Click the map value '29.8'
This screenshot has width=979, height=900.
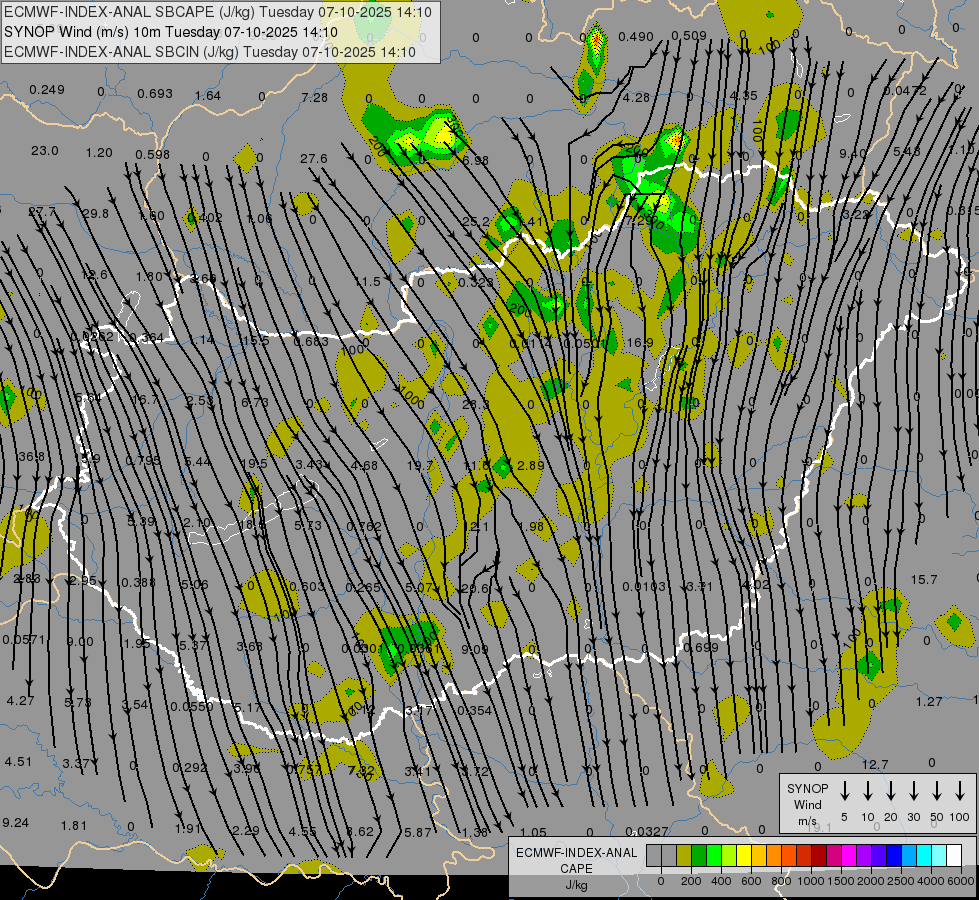(x=95, y=214)
